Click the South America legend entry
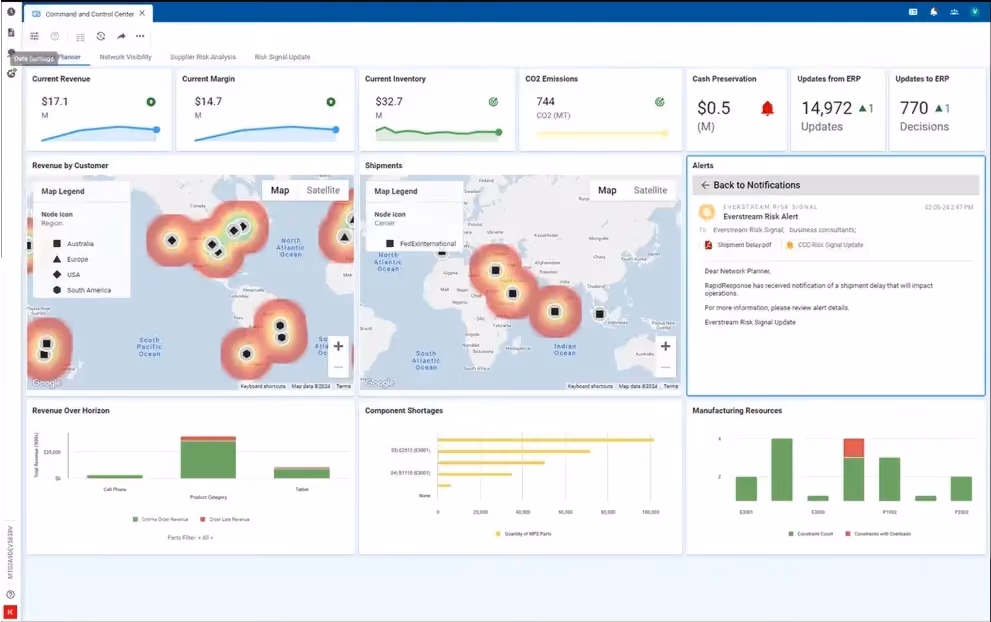 click(82, 290)
